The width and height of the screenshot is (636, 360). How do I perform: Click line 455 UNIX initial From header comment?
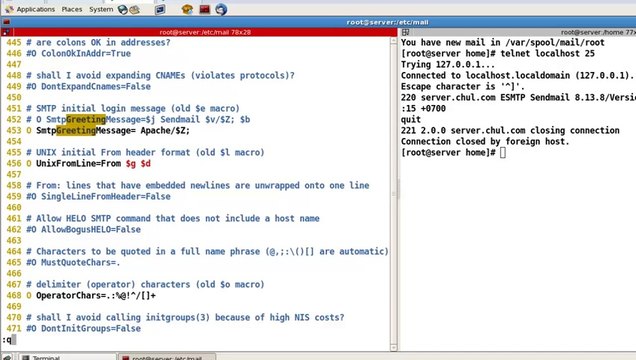pyautogui.click(x=145, y=152)
